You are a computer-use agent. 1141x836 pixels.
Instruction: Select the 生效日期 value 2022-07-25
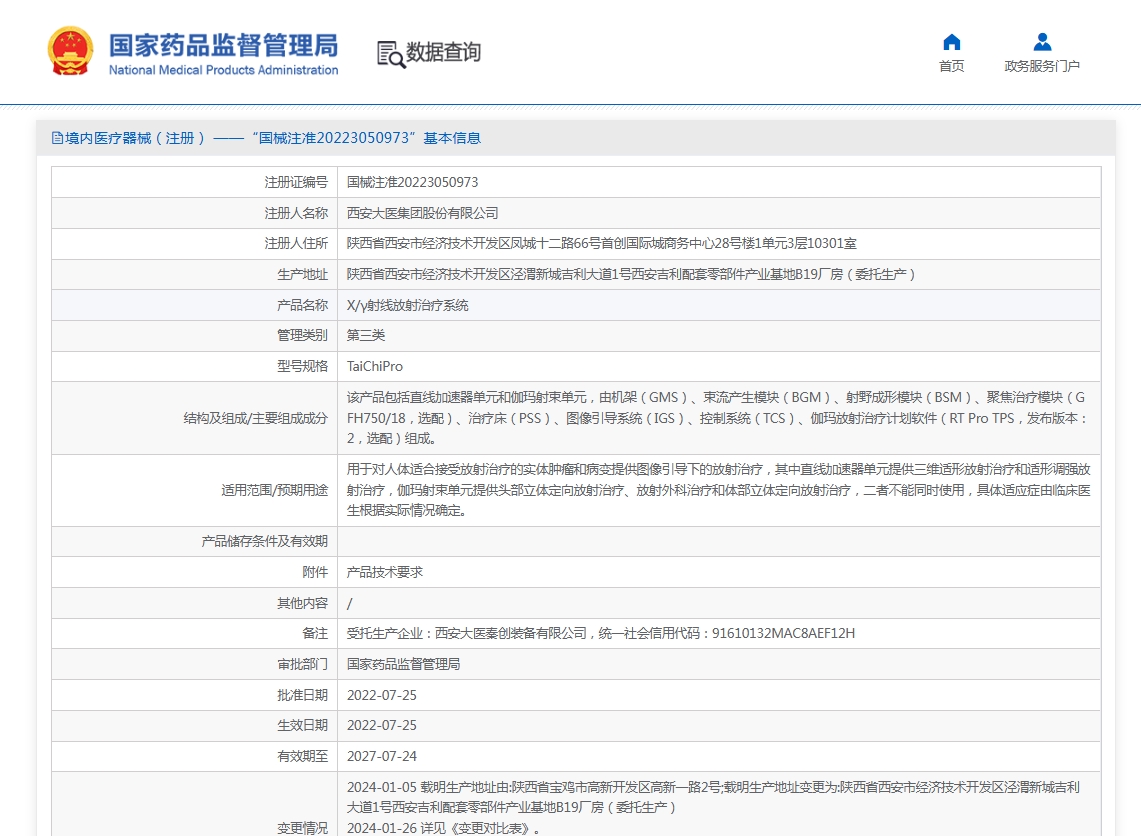[x=382, y=725]
